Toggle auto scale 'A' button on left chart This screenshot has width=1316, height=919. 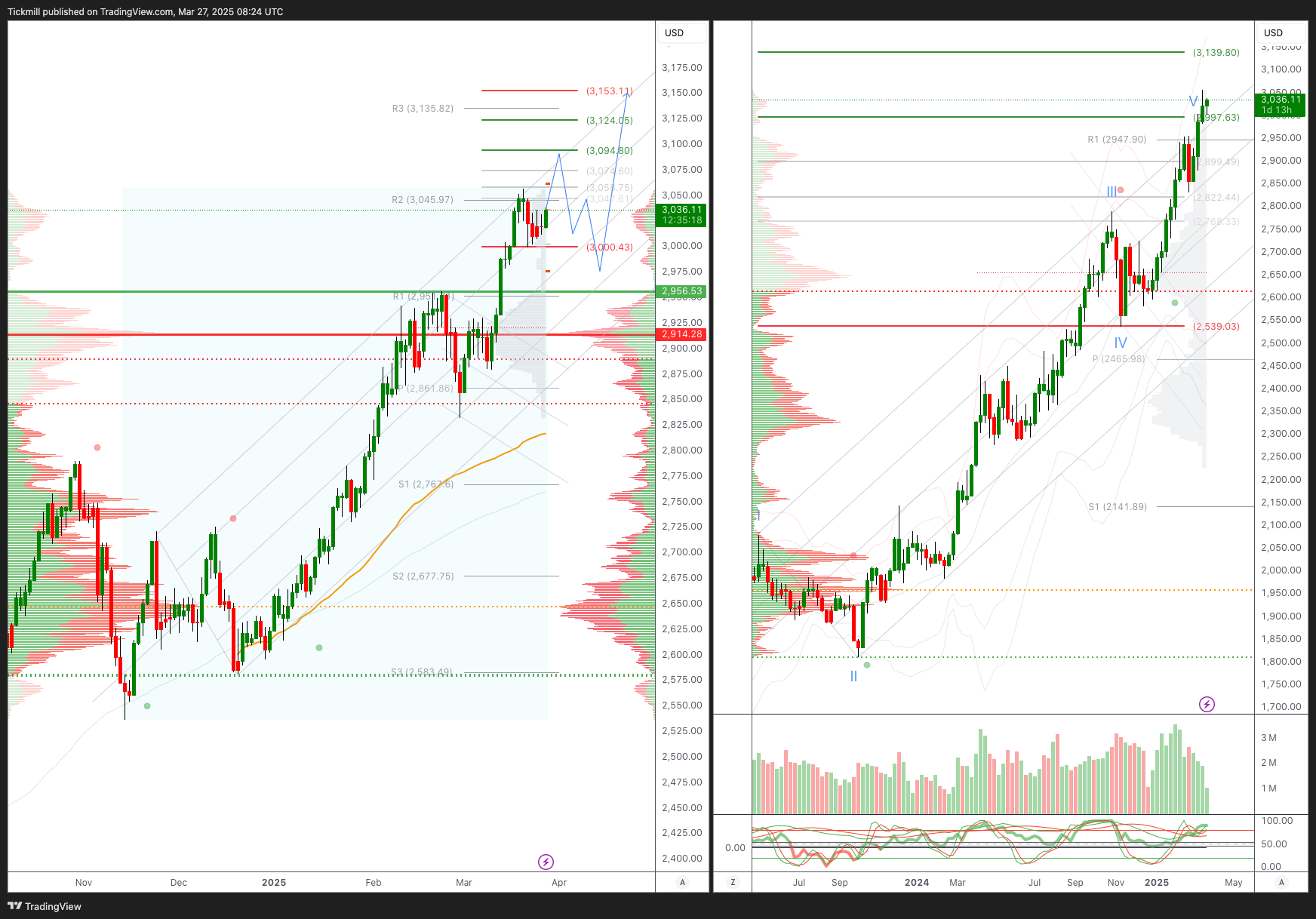(682, 882)
